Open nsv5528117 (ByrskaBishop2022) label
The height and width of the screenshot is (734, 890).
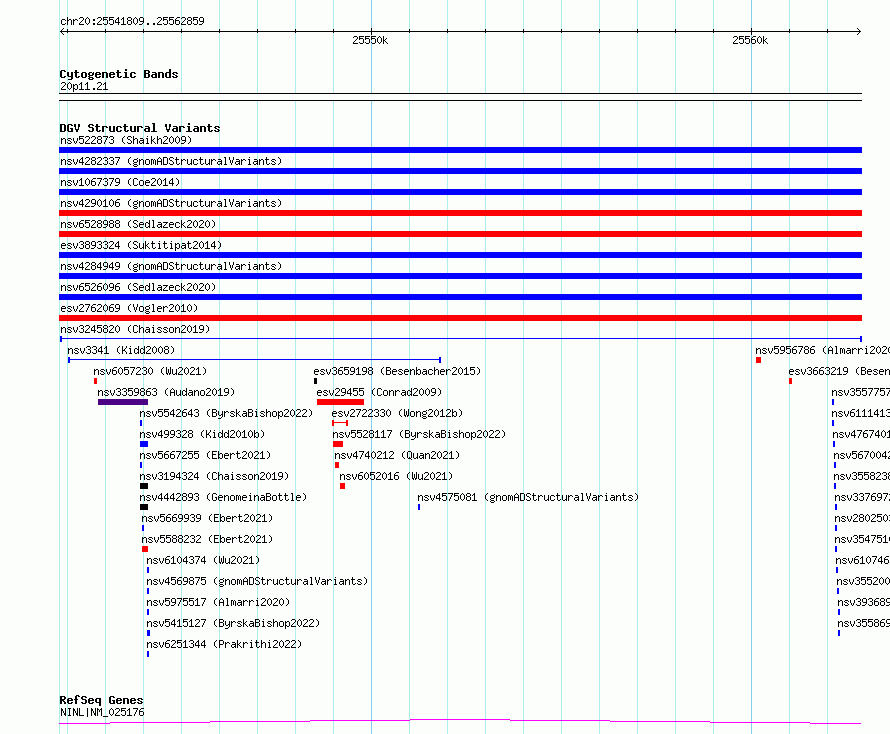(x=419, y=434)
